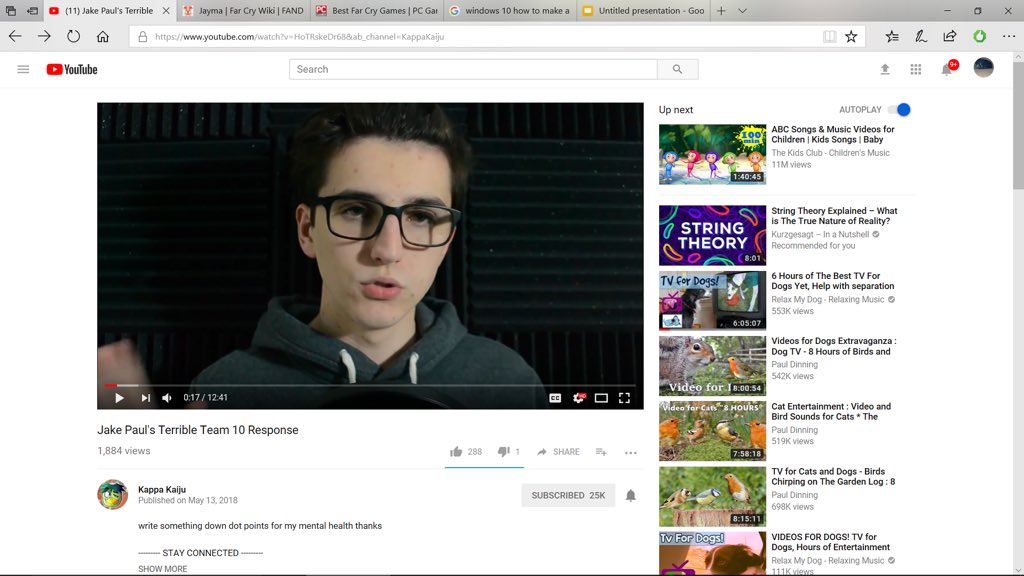Refresh the current page

73,37
